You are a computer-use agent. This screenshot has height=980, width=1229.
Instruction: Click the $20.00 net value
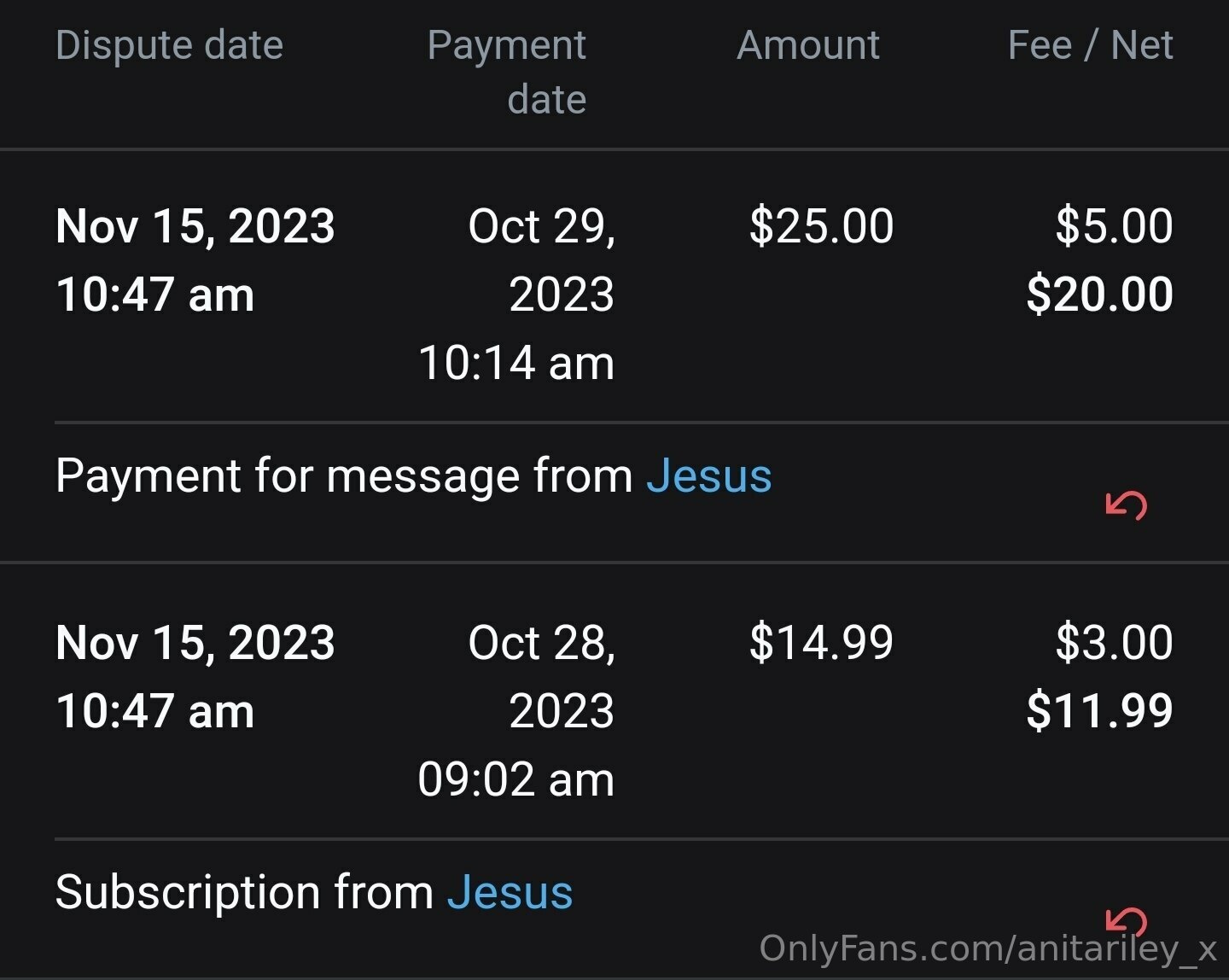[x=1099, y=295]
